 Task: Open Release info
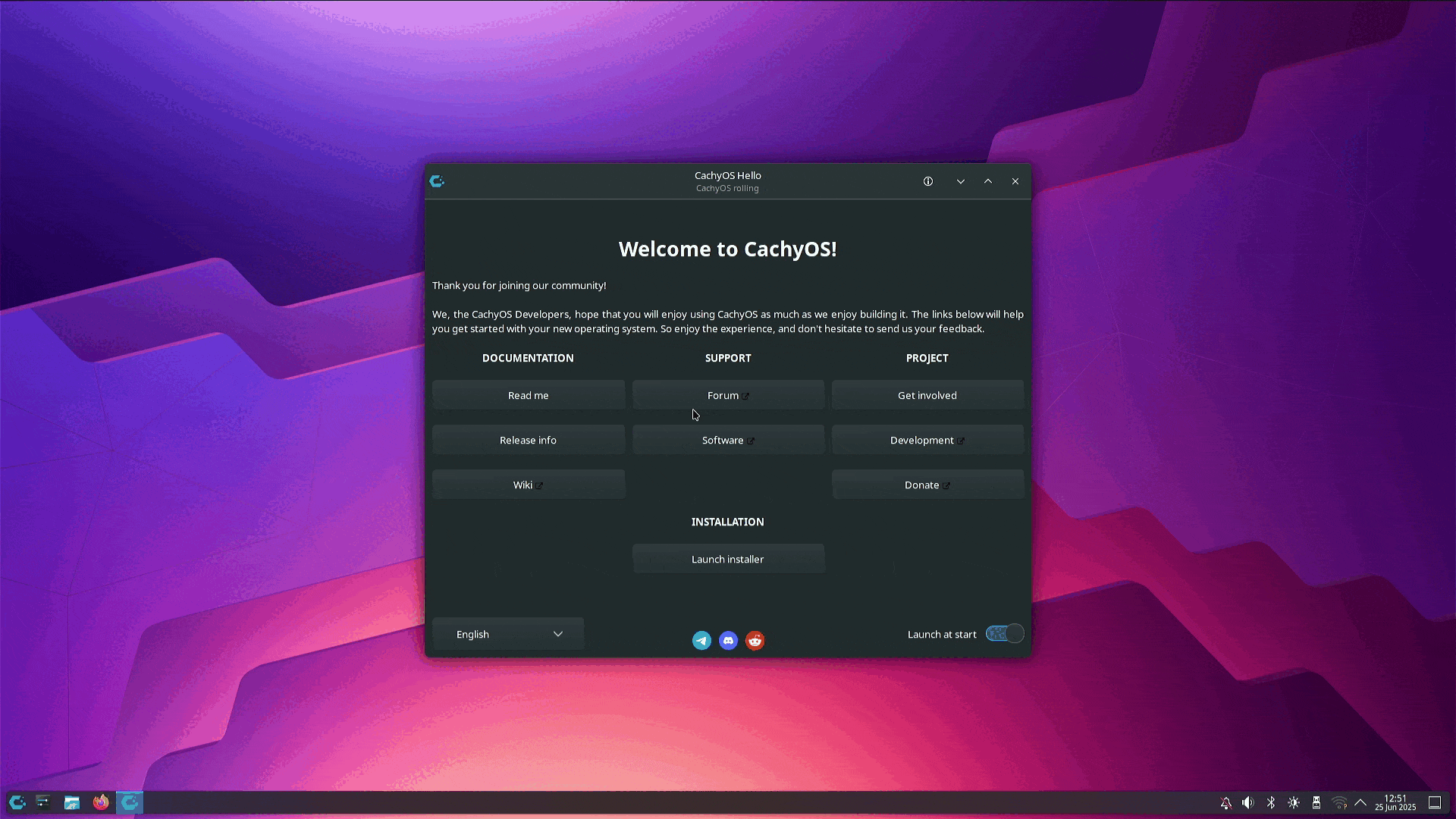point(529,440)
